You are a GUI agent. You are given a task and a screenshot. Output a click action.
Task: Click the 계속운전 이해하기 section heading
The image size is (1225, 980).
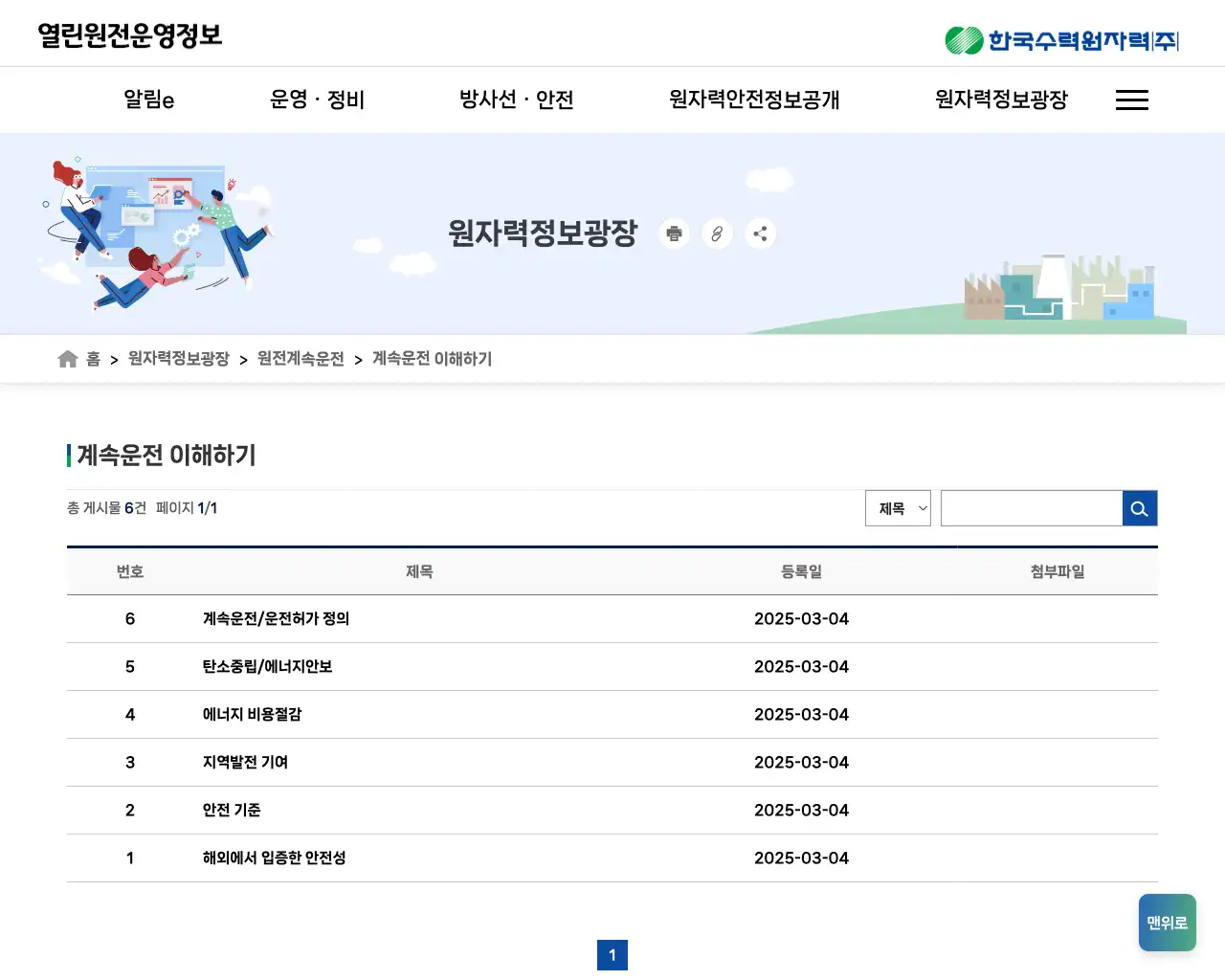(167, 456)
